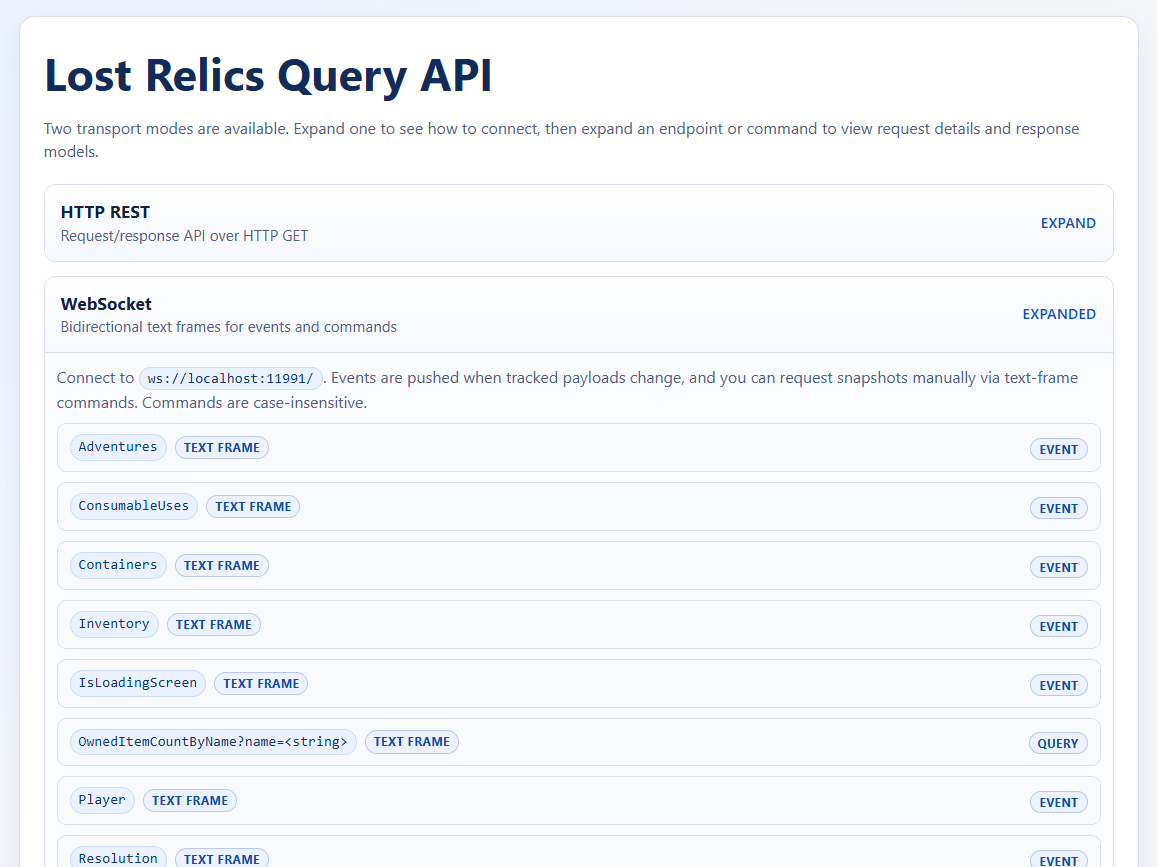This screenshot has height=867, width=1157.
Task: Click the TEXT FRAME pill next to Inventory
Action: (213, 624)
